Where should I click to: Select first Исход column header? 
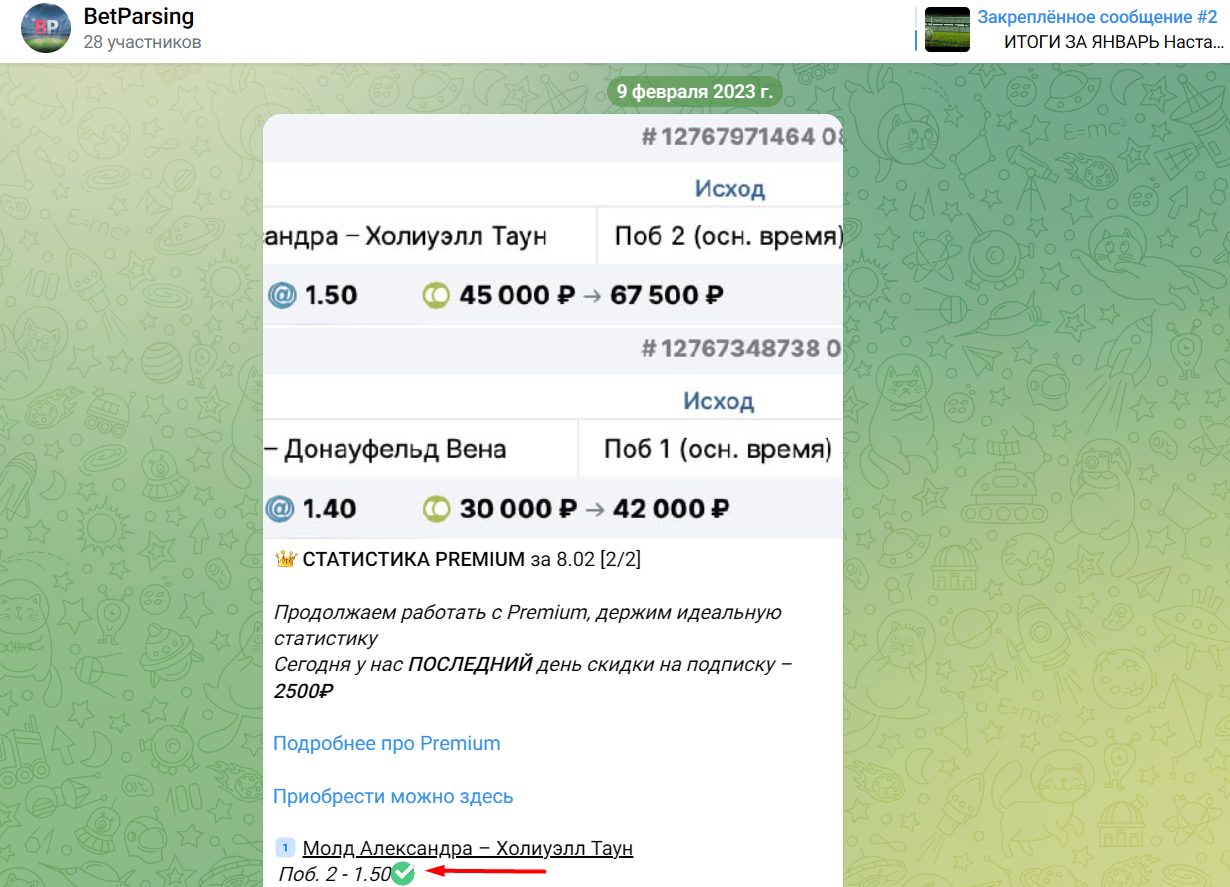730,188
